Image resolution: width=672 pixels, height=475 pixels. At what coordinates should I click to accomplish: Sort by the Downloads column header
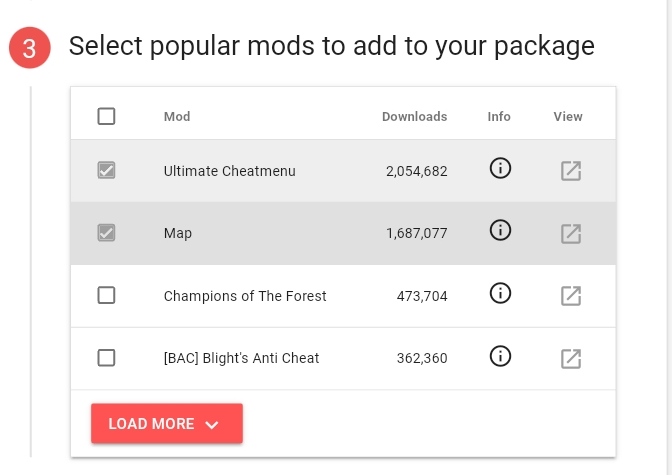click(414, 117)
